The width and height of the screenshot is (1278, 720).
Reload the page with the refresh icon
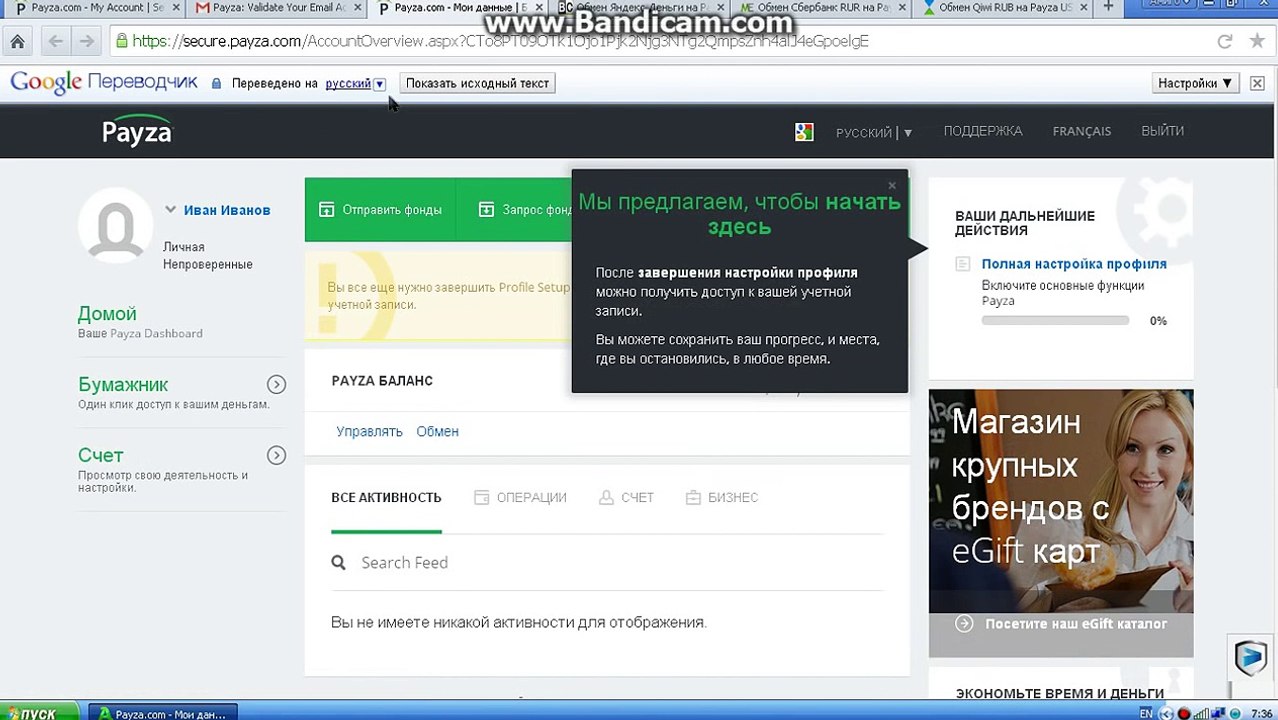pos(1224,42)
